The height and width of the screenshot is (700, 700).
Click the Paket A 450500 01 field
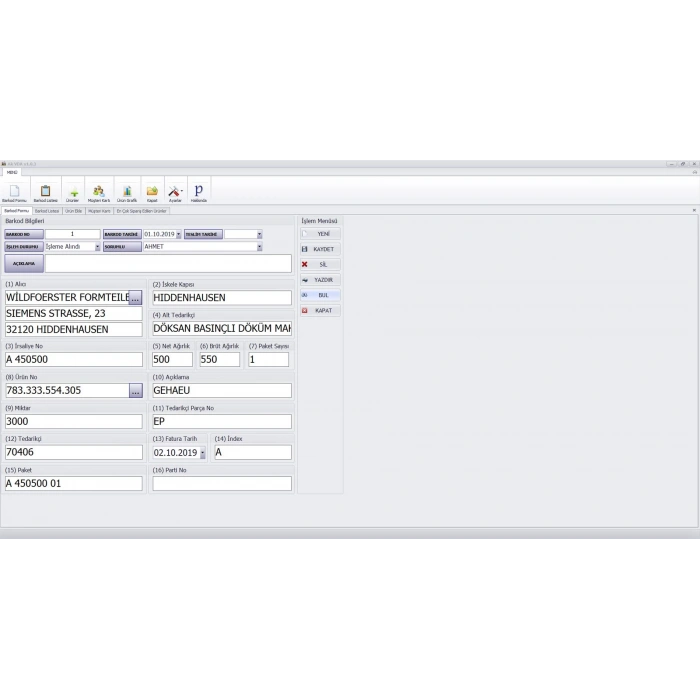click(74, 483)
